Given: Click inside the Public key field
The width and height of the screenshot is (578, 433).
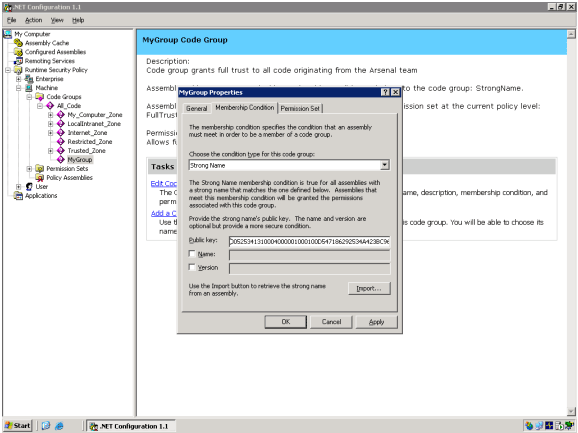Looking at the screenshot, I should click(309, 241).
